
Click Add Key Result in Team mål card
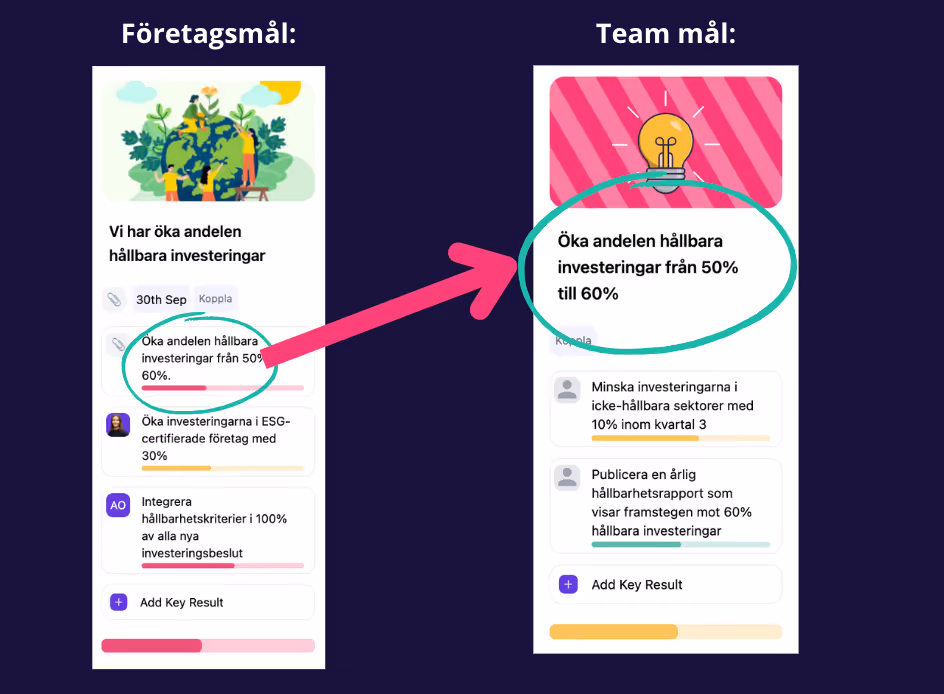tap(666, 584)
